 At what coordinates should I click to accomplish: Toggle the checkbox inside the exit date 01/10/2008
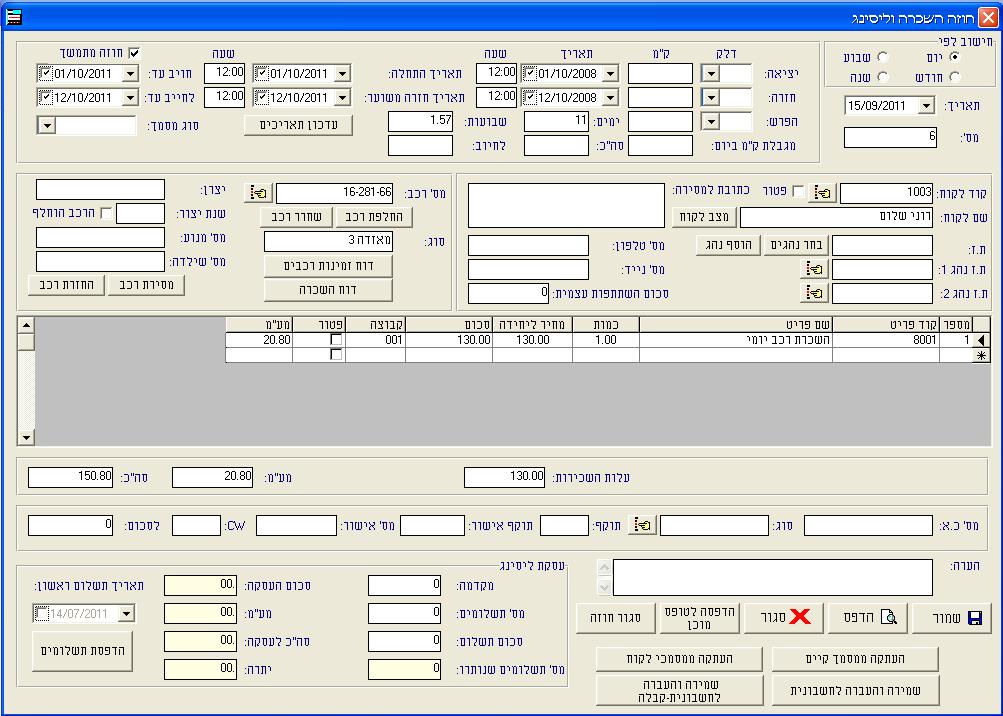[x=529, y=74]
